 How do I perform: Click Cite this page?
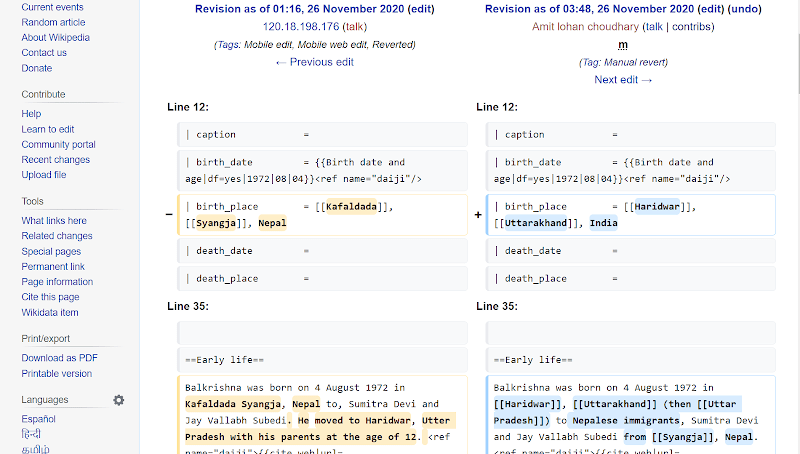pos(50,297)
